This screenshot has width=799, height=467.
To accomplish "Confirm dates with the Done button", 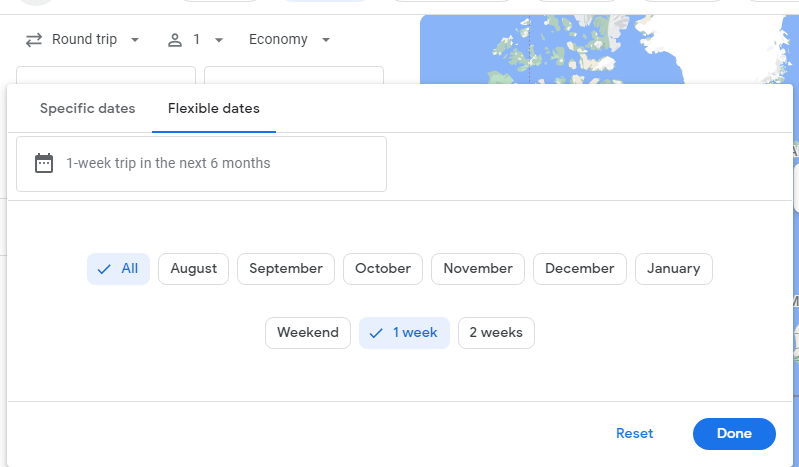I will pyautogui.click(x=734, y=434).
